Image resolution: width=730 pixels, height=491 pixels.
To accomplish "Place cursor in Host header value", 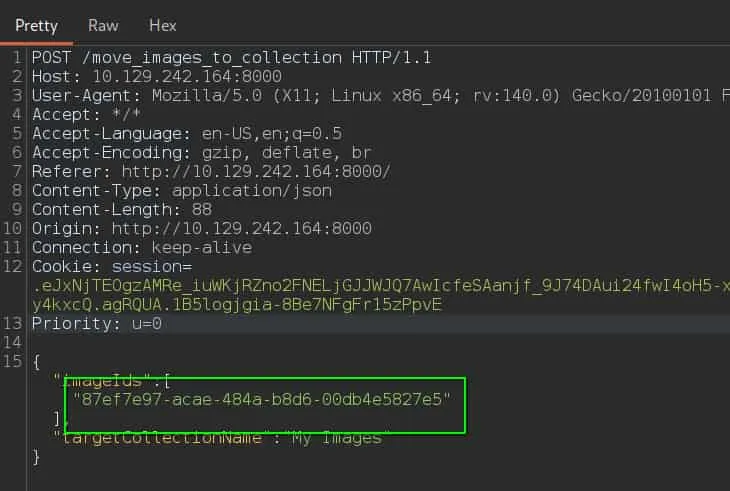I will [x=187, y=76].
